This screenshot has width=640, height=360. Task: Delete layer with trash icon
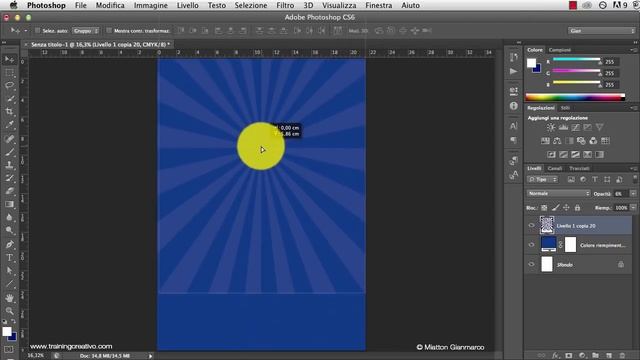pyautogui.click(x=622, y=356)
